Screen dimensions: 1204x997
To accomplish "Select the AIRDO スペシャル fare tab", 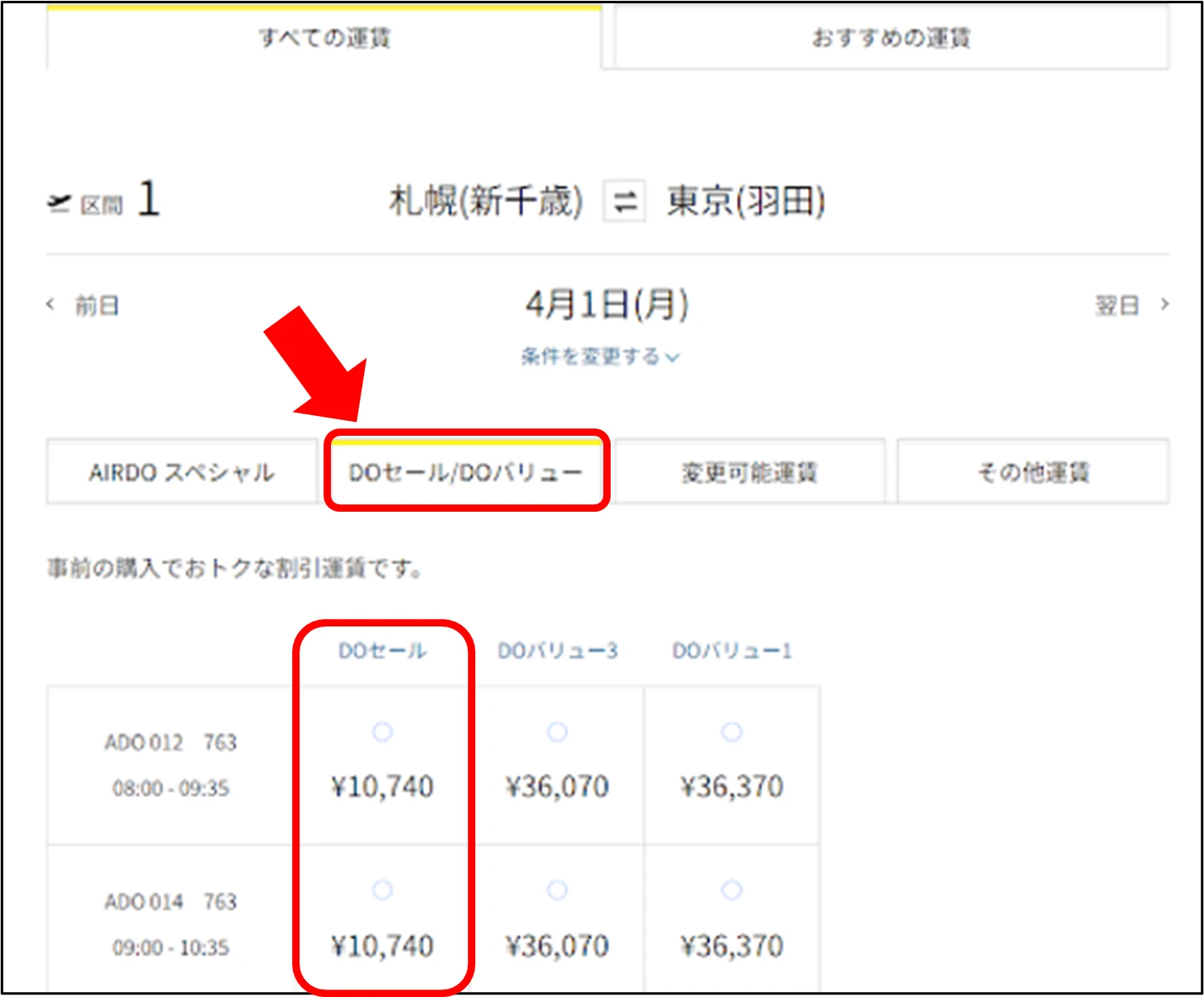I will click(182, 472).
